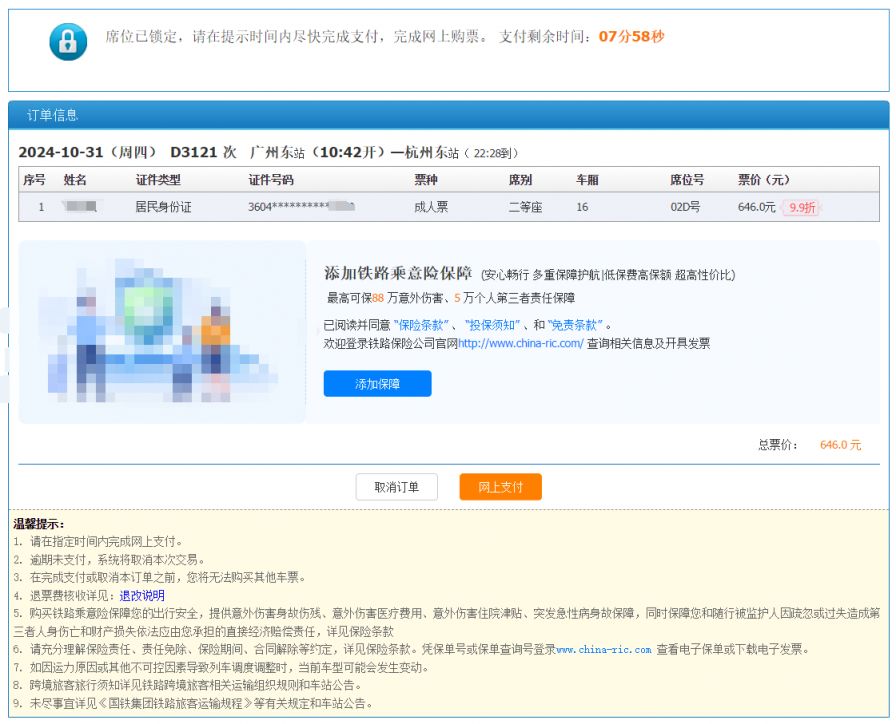Open the 投保须知 link
Screen dimensions: 896x724
493,325
